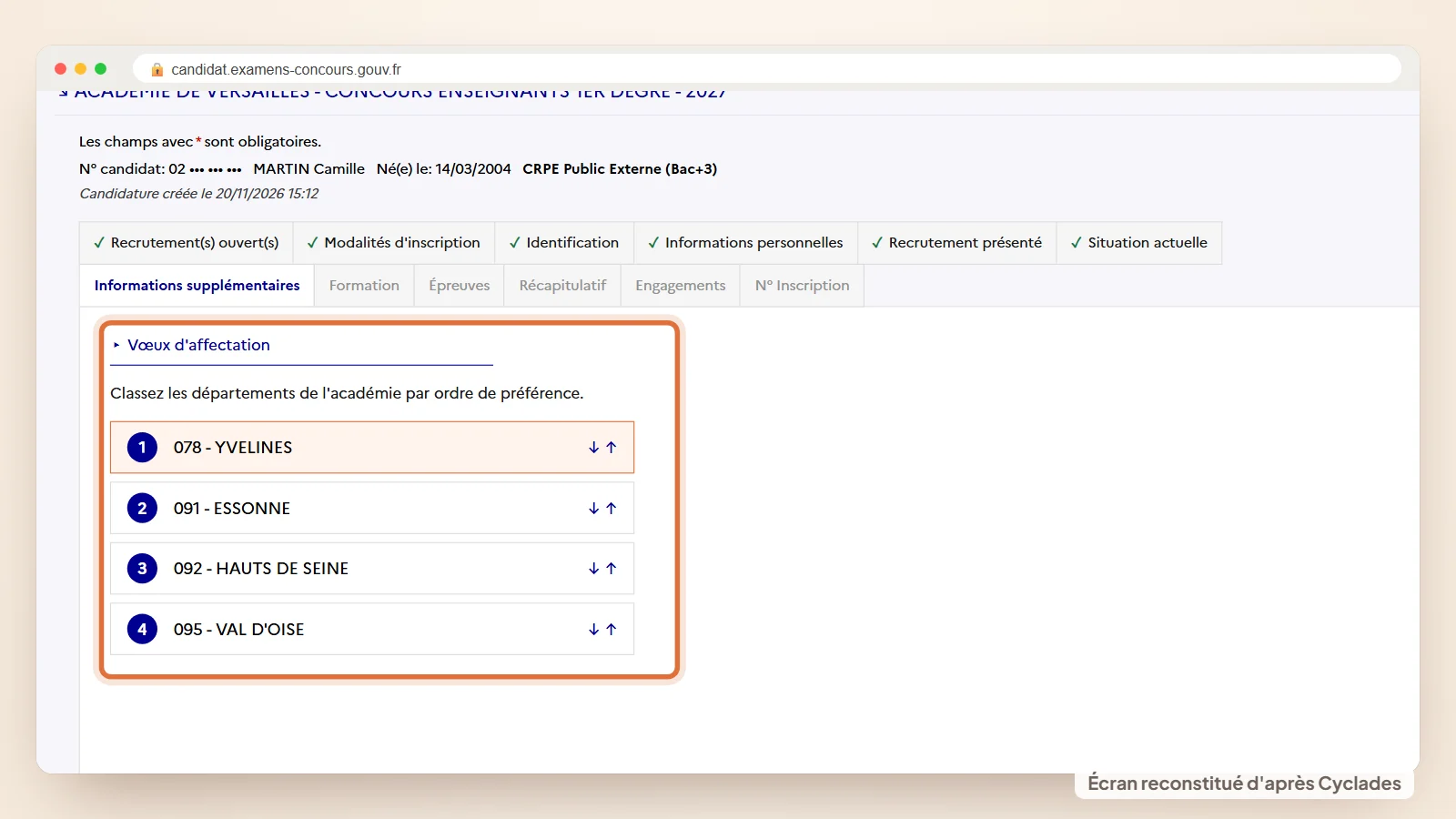Viewport: 1456px width, 819px height.
Task: Select the 078 - YVELINES row
Action: 372,448
